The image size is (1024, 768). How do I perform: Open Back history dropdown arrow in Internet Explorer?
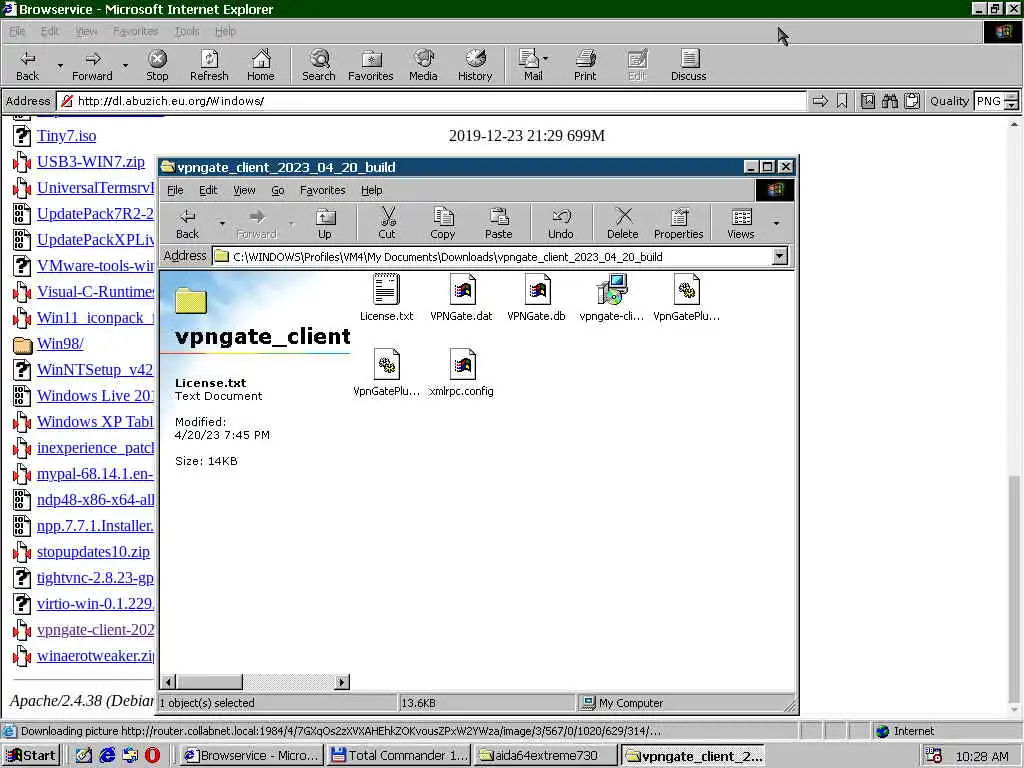point(60,66)
